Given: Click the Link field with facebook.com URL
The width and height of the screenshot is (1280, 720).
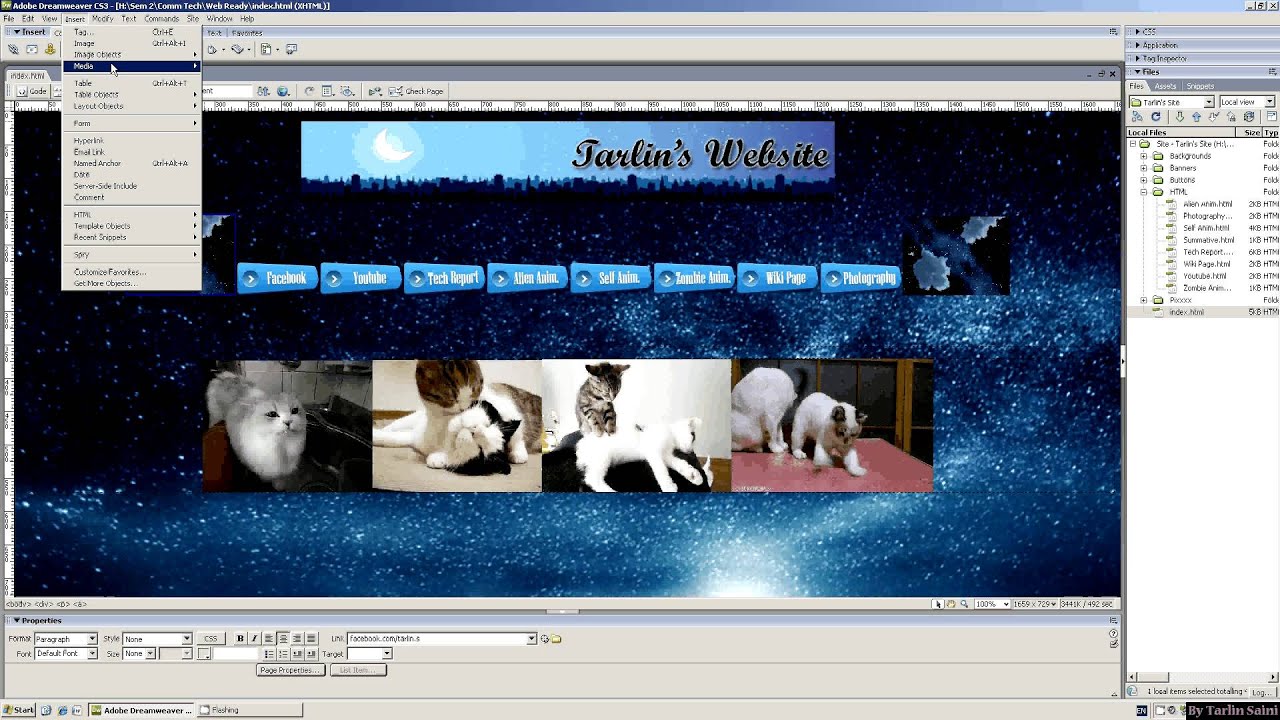Looking at the screenshot, I should click(441, 639).
